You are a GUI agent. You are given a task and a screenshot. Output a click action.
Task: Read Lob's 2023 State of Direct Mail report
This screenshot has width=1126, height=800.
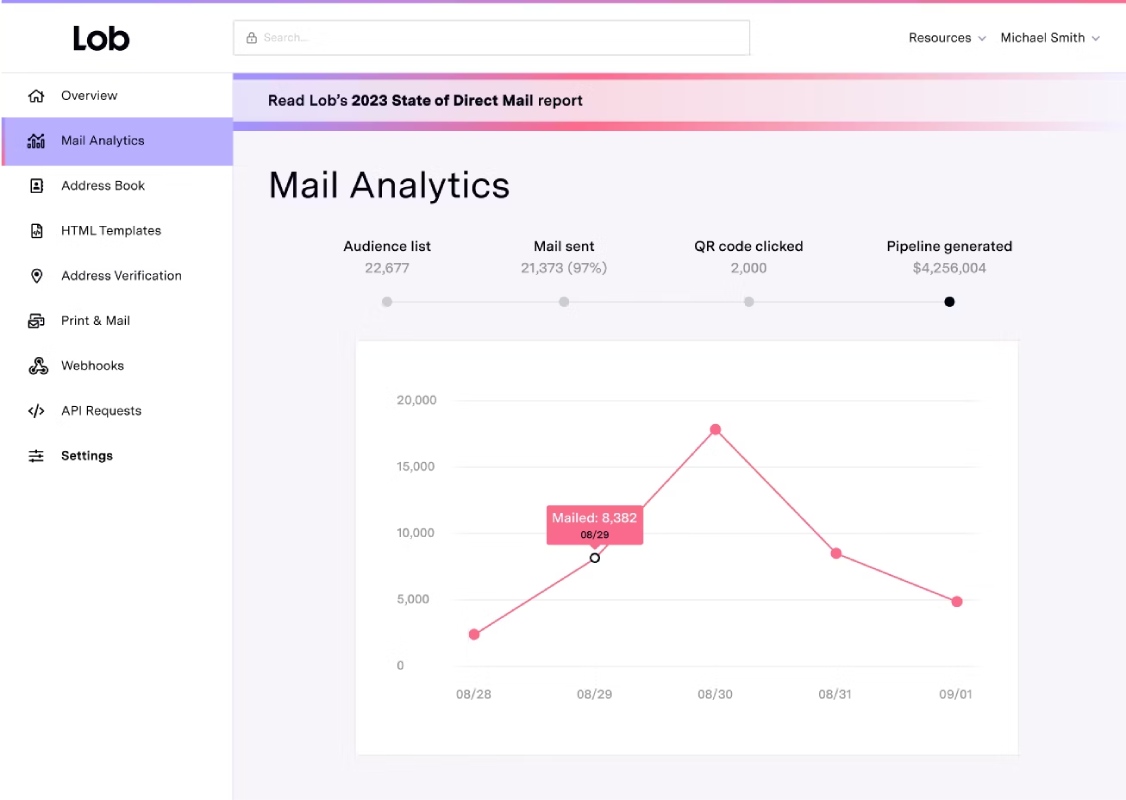425,101
